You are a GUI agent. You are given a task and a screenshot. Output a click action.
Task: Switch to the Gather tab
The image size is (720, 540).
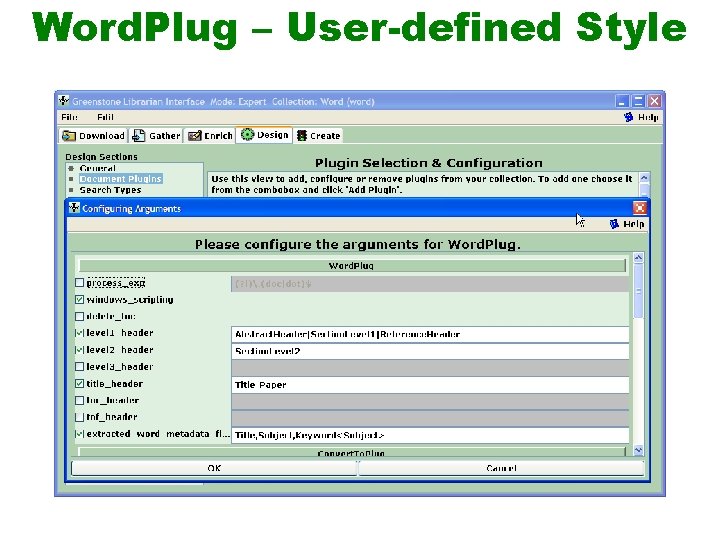(x=156, y=136)
